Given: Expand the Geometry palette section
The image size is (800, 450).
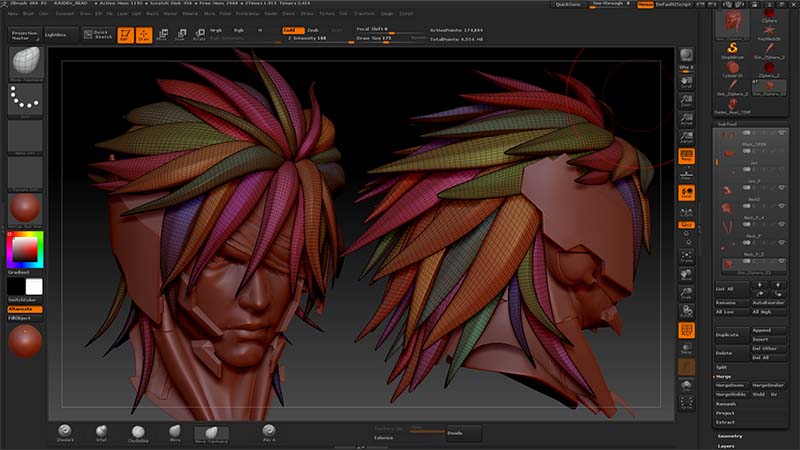Looking at the screenshot, I should click(x=730, y=436).
